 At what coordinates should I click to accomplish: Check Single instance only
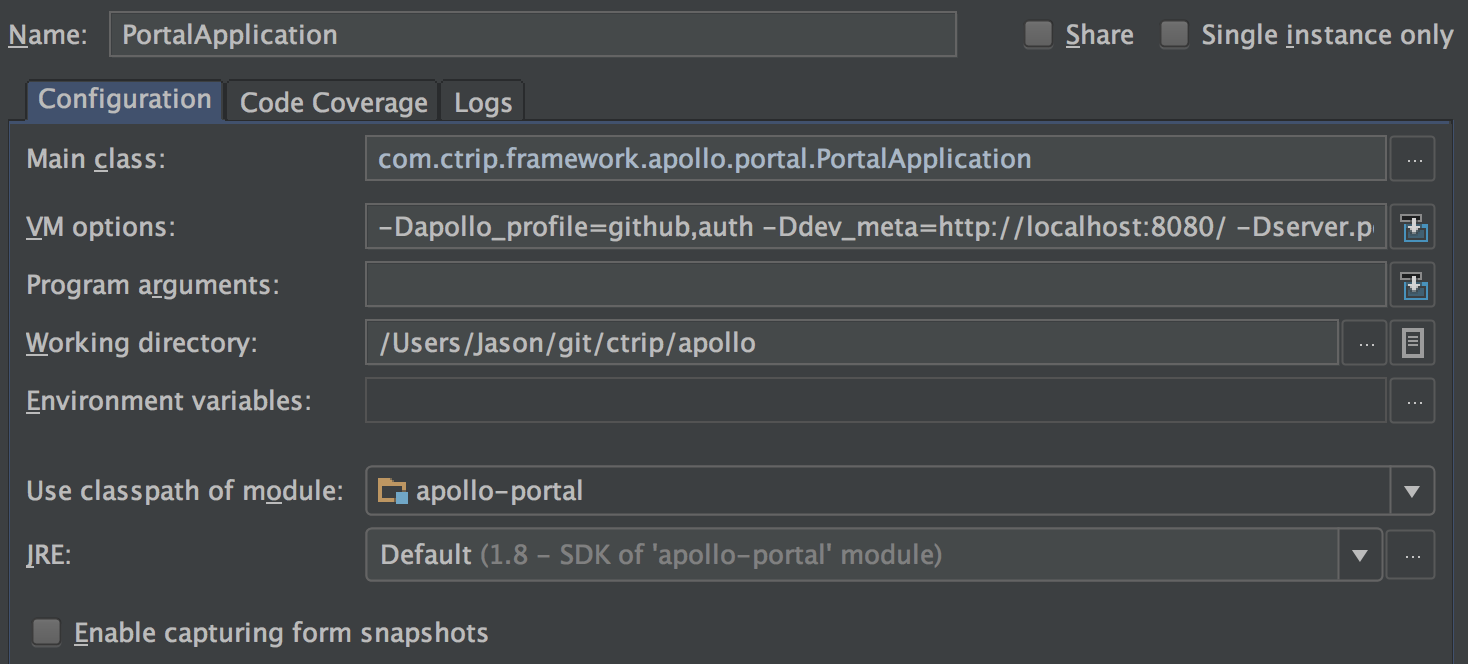point(1174,33)
